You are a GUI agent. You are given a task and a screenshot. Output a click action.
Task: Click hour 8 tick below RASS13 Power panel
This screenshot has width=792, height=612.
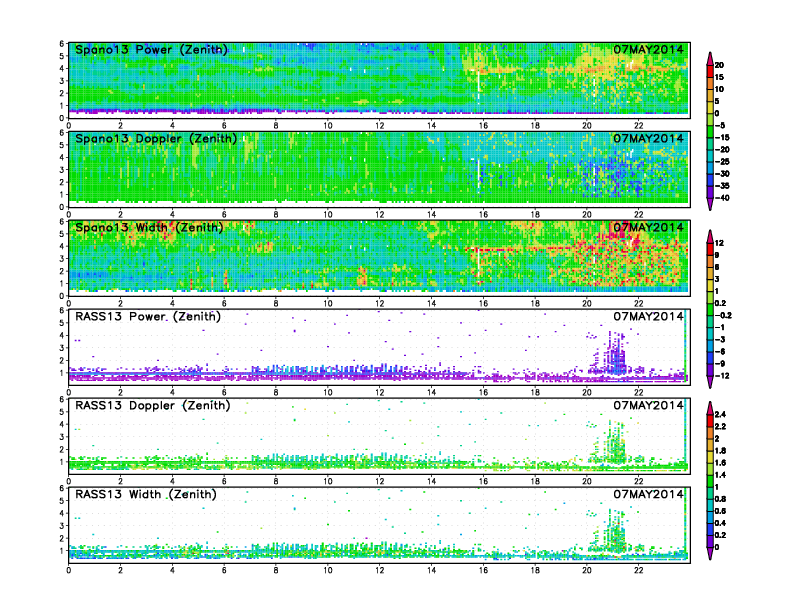pos(276,392)
